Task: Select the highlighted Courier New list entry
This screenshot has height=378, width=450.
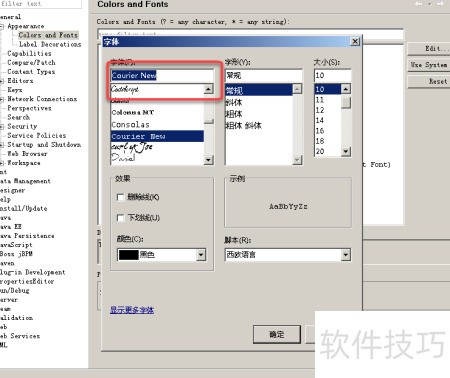Action: point(157,136)
